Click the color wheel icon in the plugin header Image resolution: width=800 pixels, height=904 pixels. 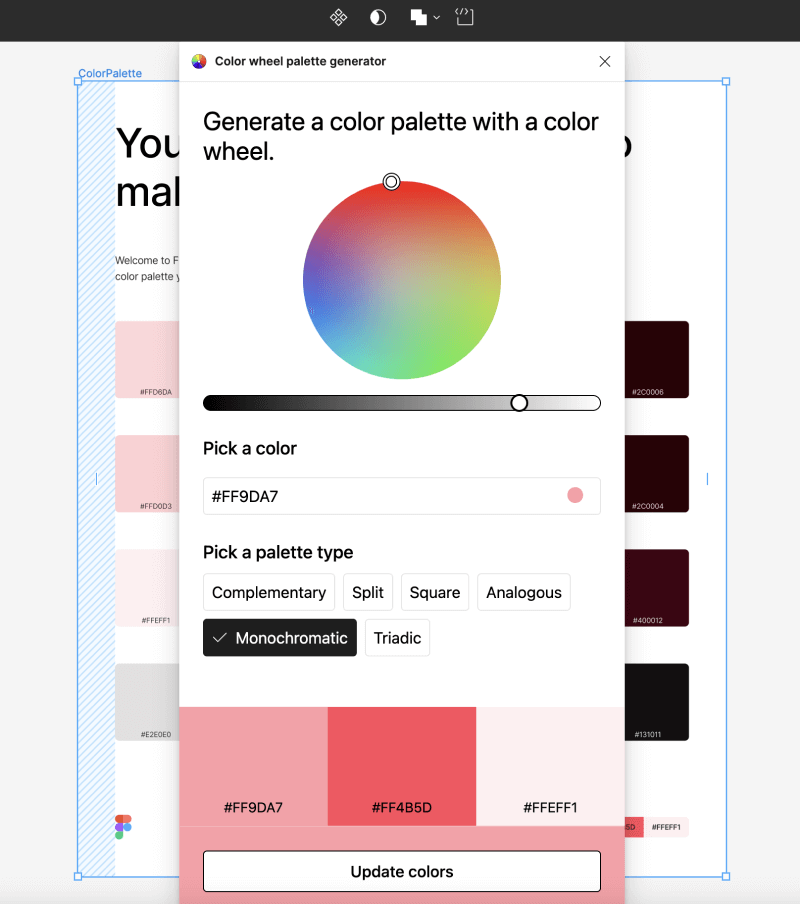(x=198, y=61)
